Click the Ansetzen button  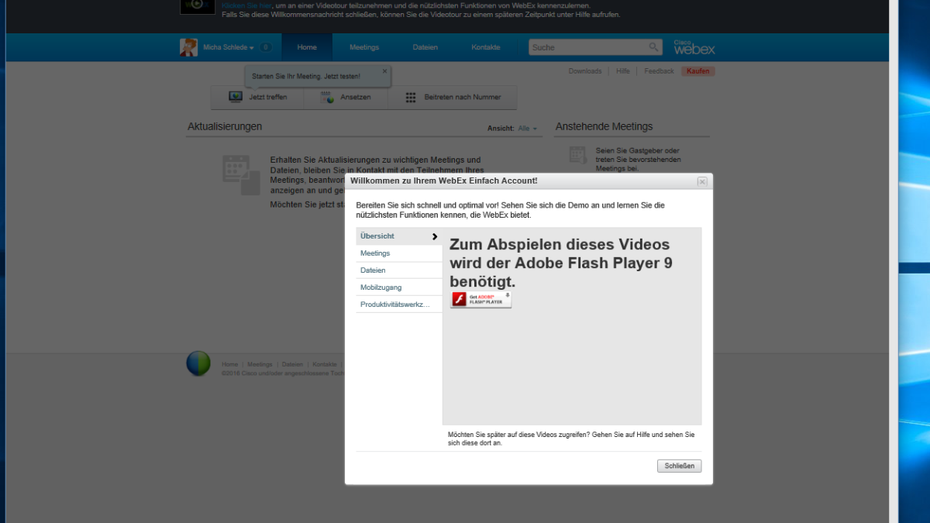(345, 97)
